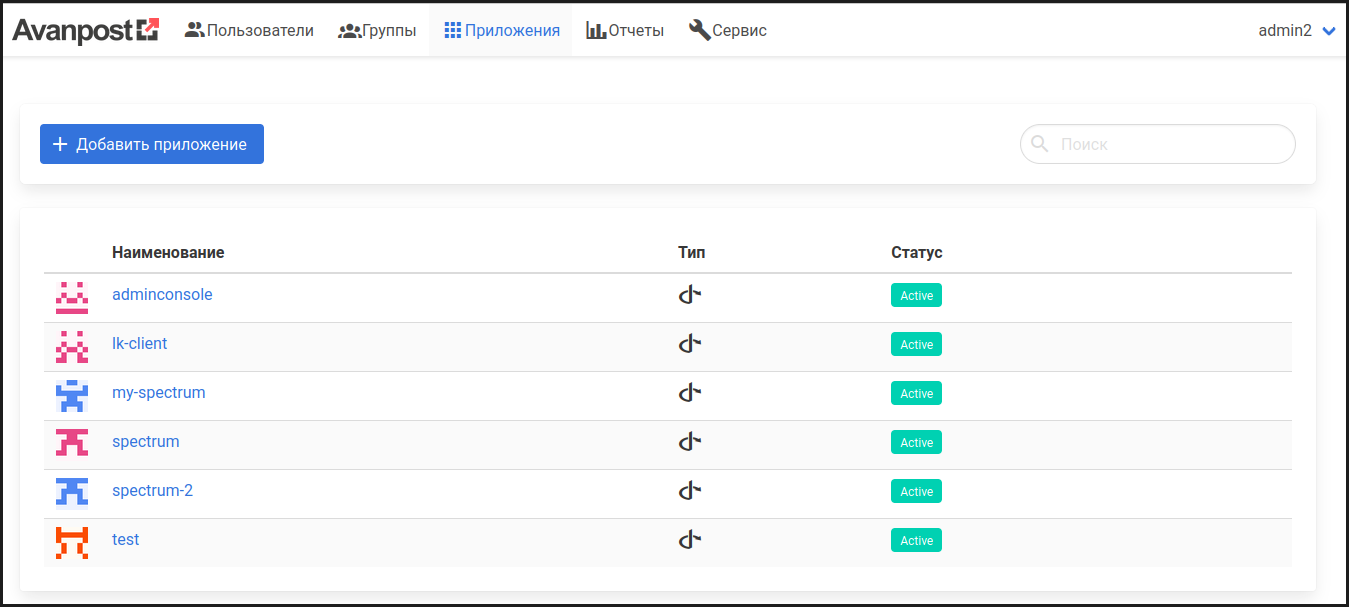The width and height of the screenshot is (1349, 607).
Task: Open the Пользователи menu
Action: [x=249, y=31]
